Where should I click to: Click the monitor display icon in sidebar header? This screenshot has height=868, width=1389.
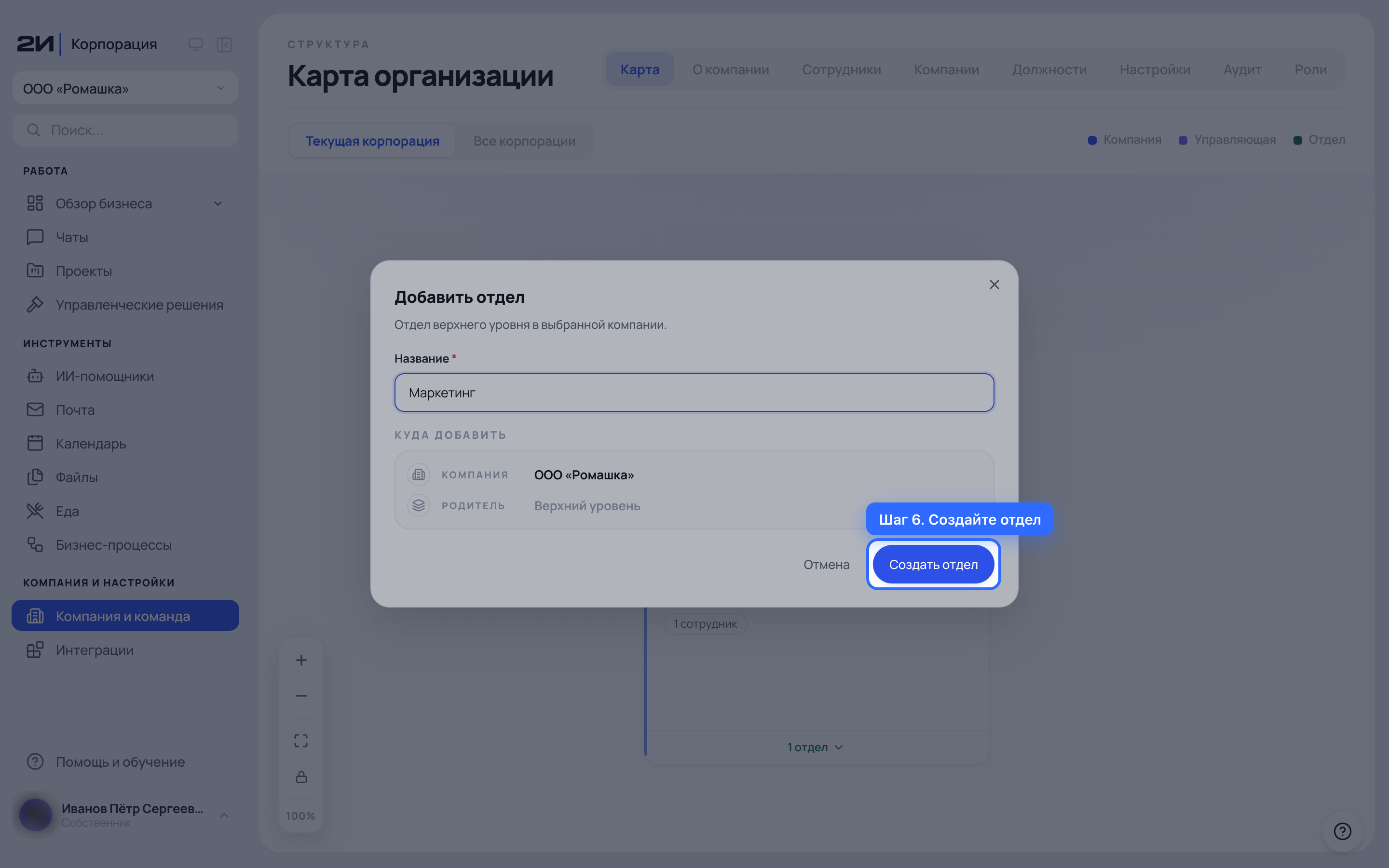click(x=196, y=44)
